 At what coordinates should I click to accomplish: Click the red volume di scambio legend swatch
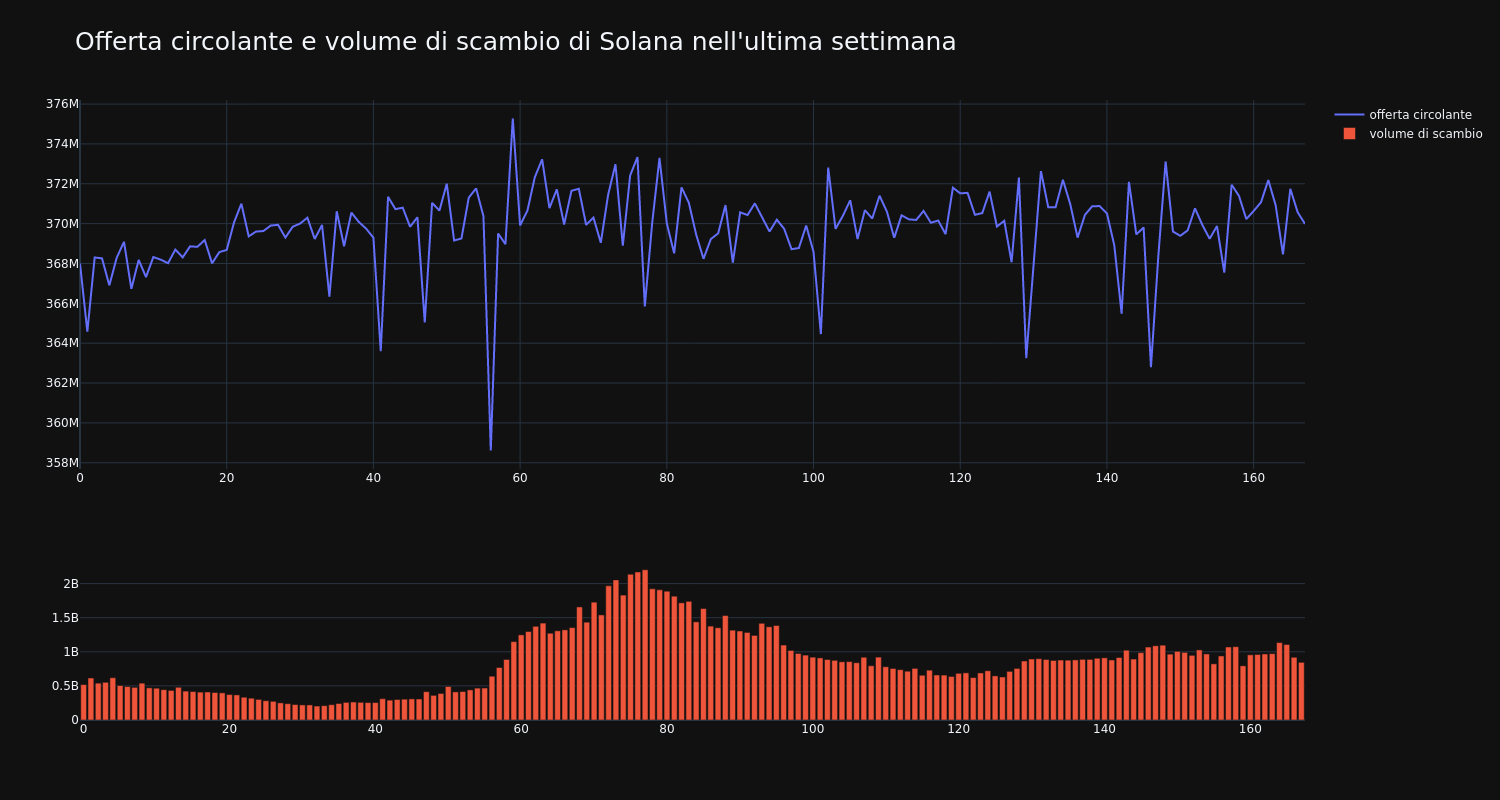(x=1349, y=134)
